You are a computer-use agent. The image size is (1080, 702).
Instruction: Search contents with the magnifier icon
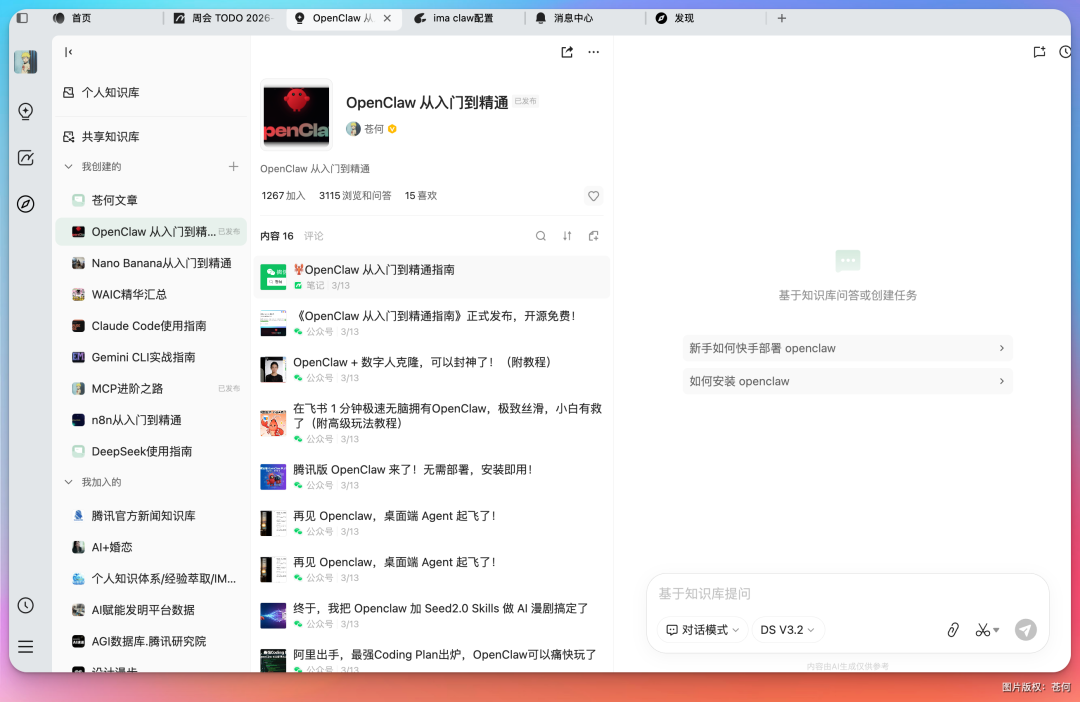(x=541, y=235)
